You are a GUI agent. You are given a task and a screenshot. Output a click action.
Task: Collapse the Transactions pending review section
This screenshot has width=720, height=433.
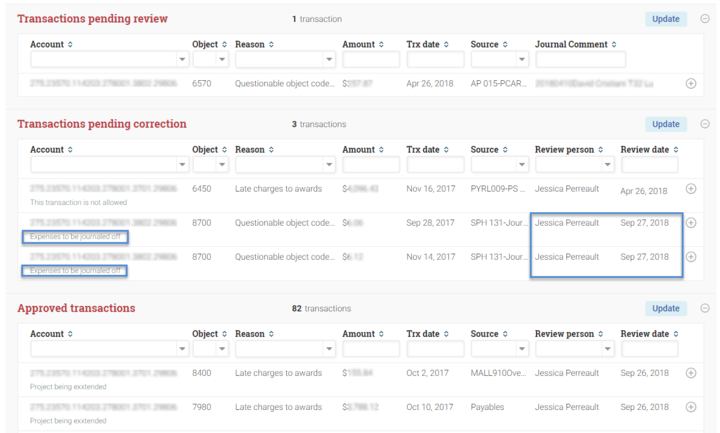[x=705, y=19]
